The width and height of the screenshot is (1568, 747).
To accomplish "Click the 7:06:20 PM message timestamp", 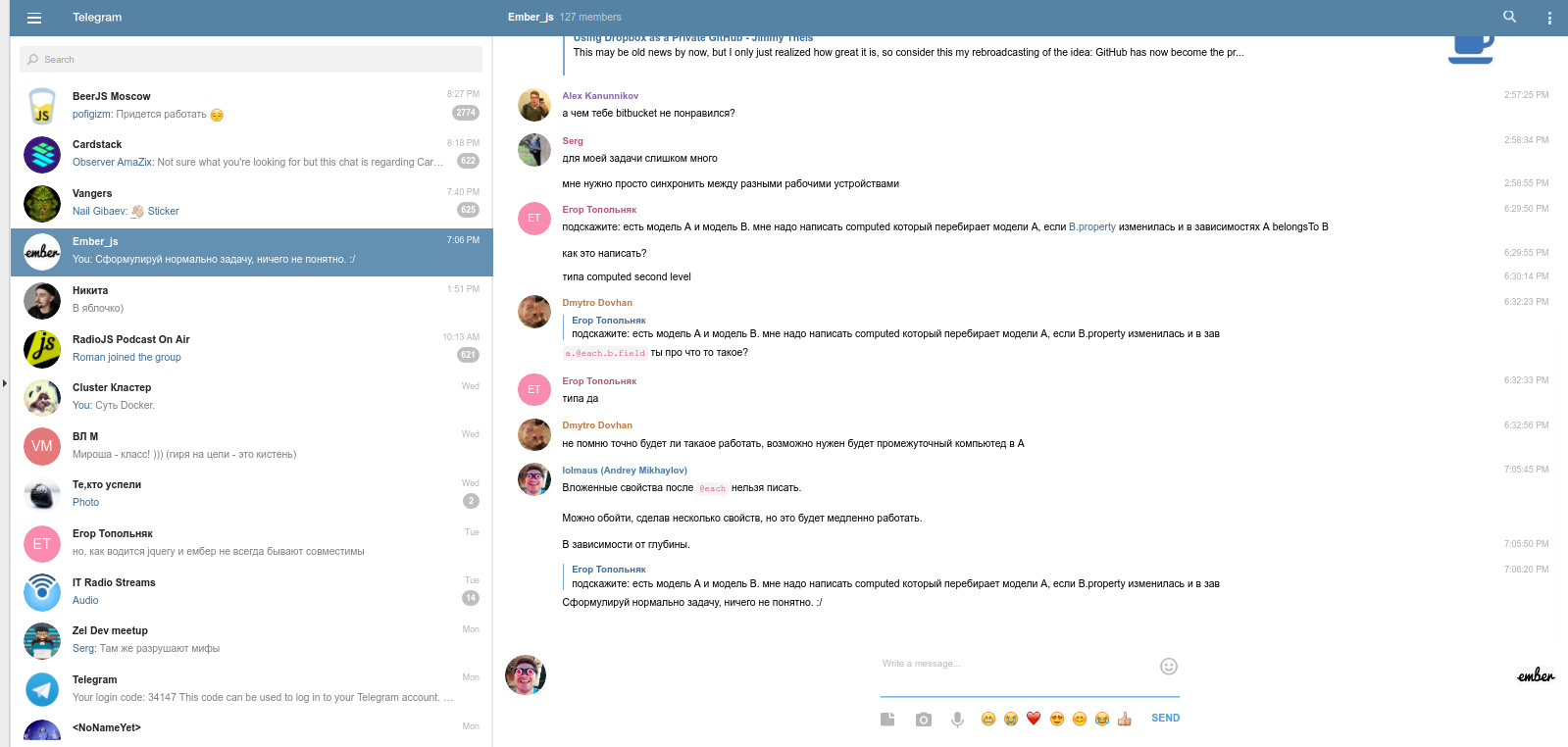I will pos(1527,570).
